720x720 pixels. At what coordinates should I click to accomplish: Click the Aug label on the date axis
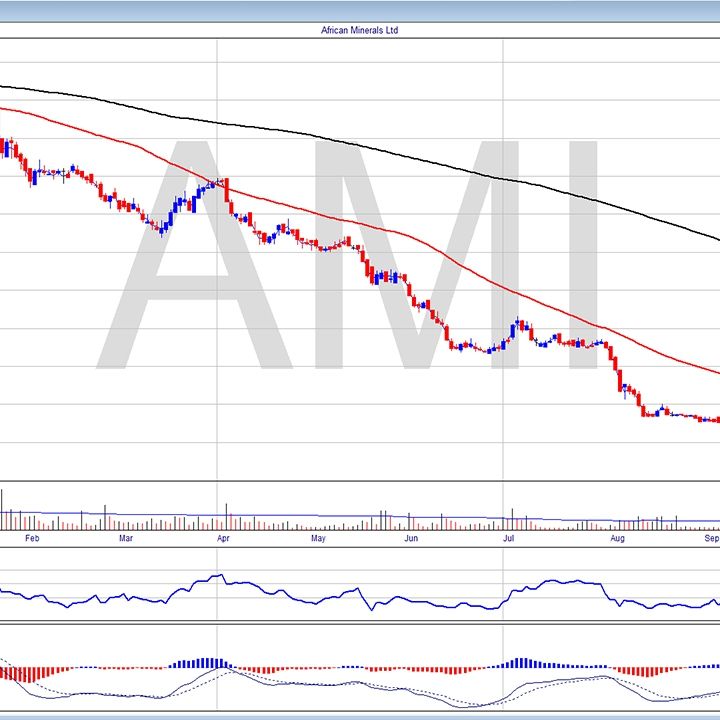[617, 539]
